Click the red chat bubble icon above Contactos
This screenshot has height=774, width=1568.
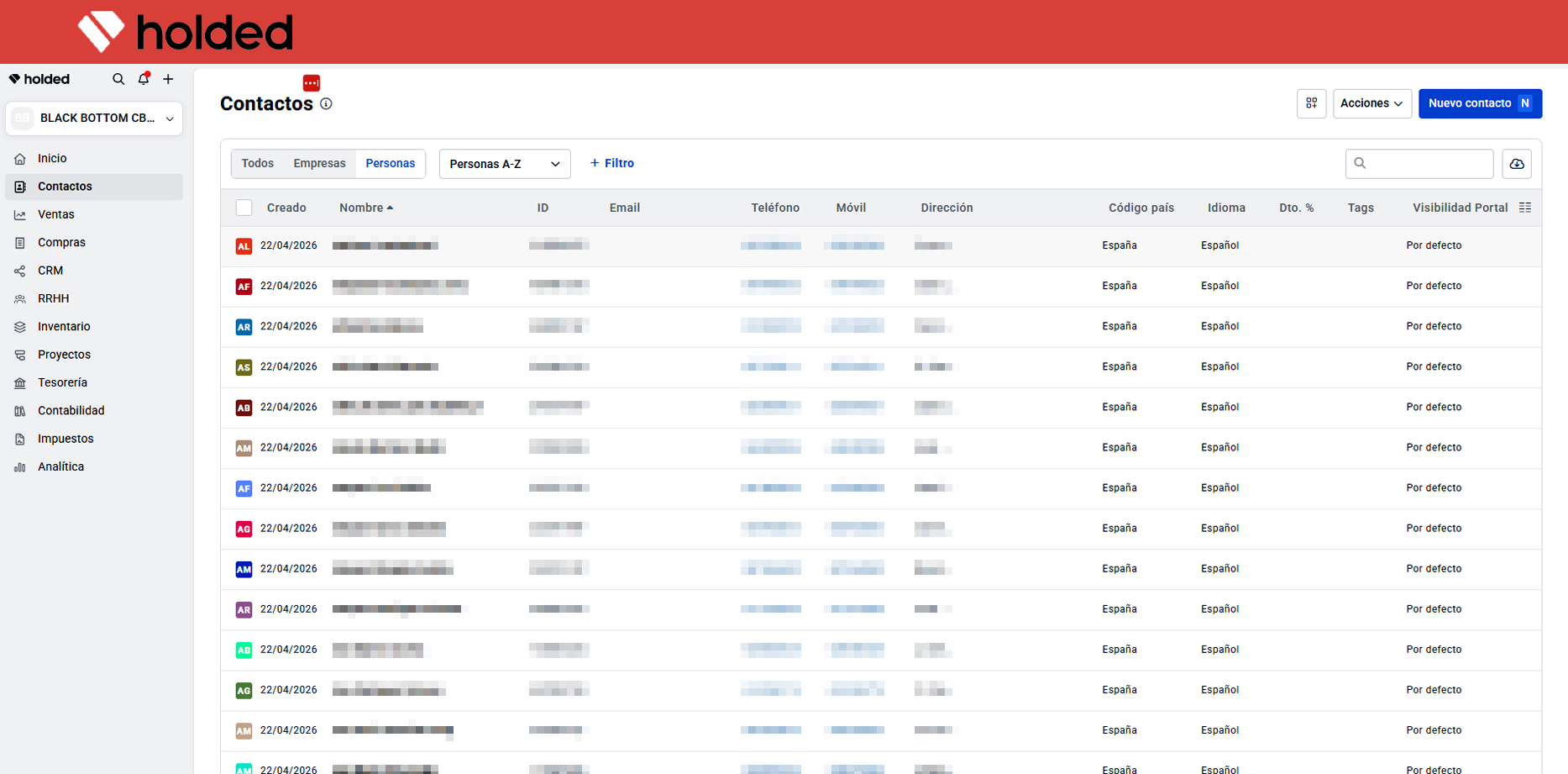[x=312, y=82]
